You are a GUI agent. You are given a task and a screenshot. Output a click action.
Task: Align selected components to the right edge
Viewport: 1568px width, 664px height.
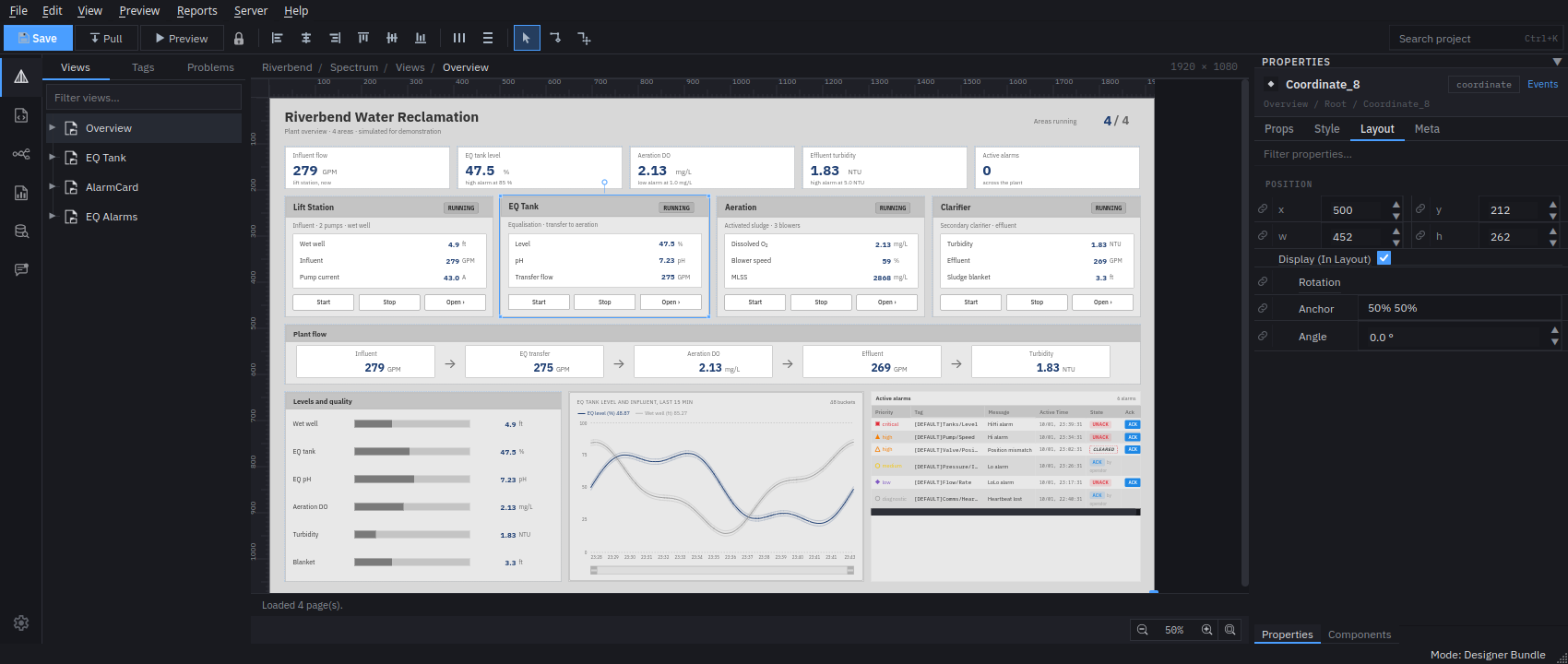tap(335, 39)
